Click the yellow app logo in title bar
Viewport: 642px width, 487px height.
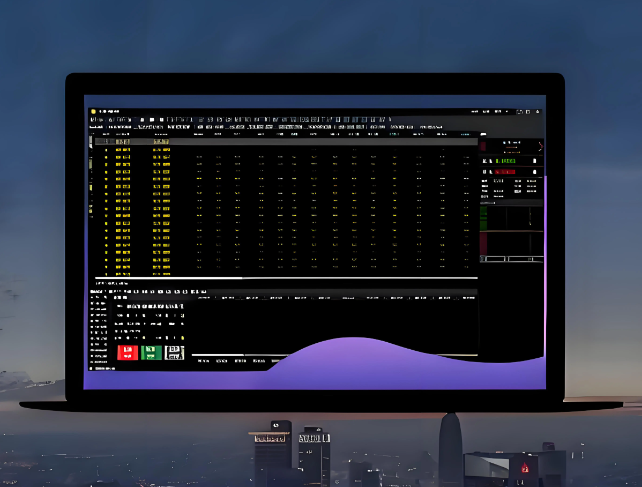tap(93, 110)
